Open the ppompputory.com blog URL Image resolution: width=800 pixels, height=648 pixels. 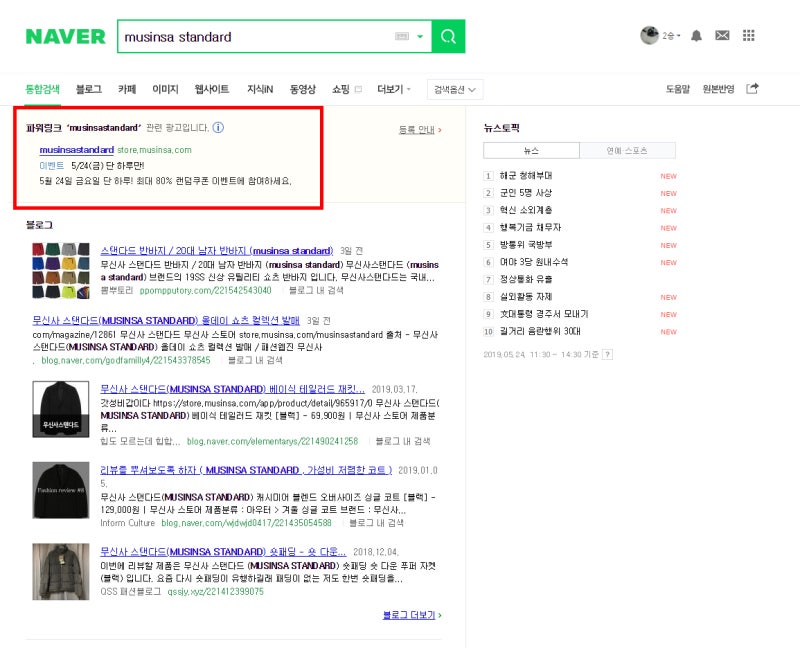point(205,290)
